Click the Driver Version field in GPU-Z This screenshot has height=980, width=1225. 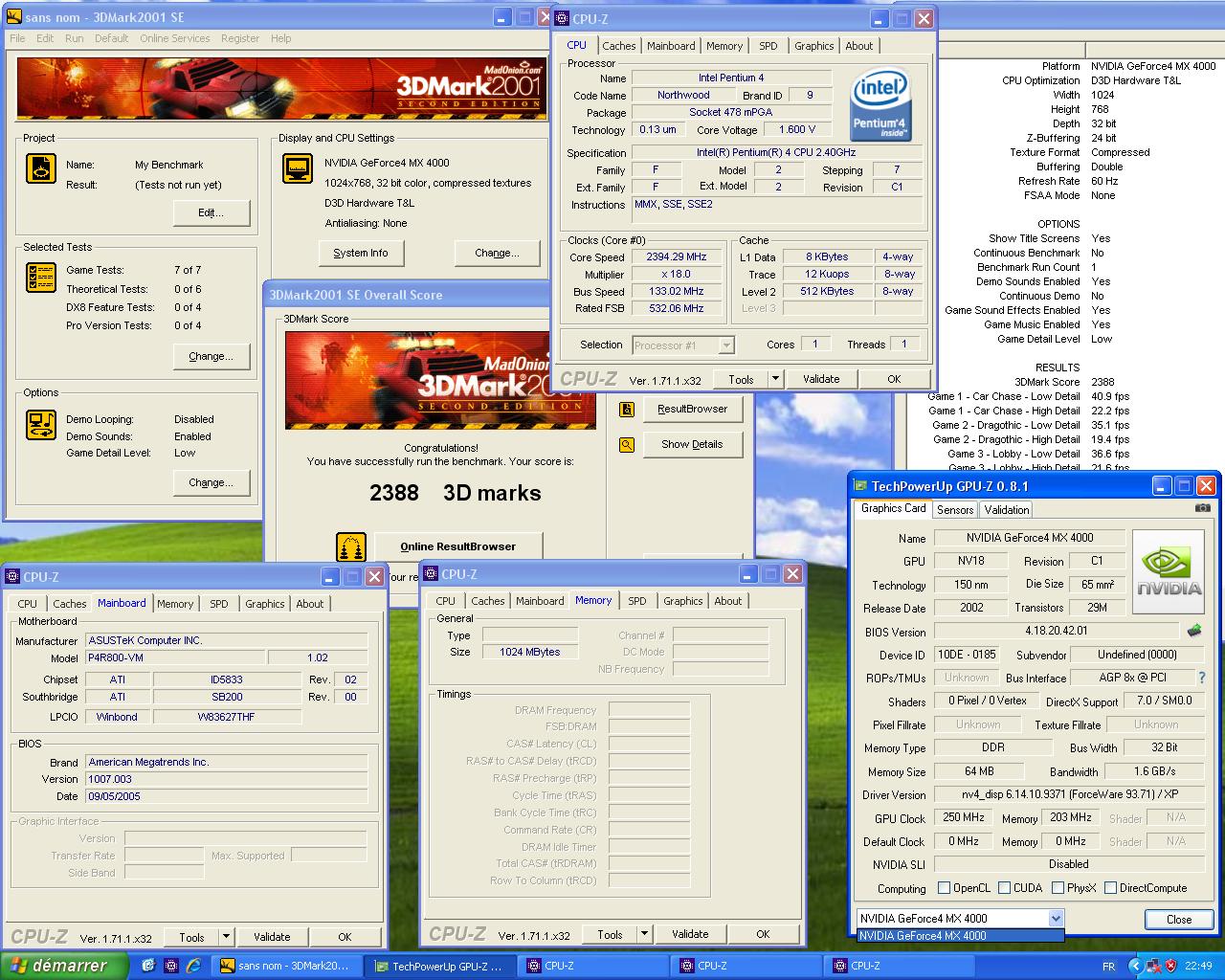(1070, 794)
